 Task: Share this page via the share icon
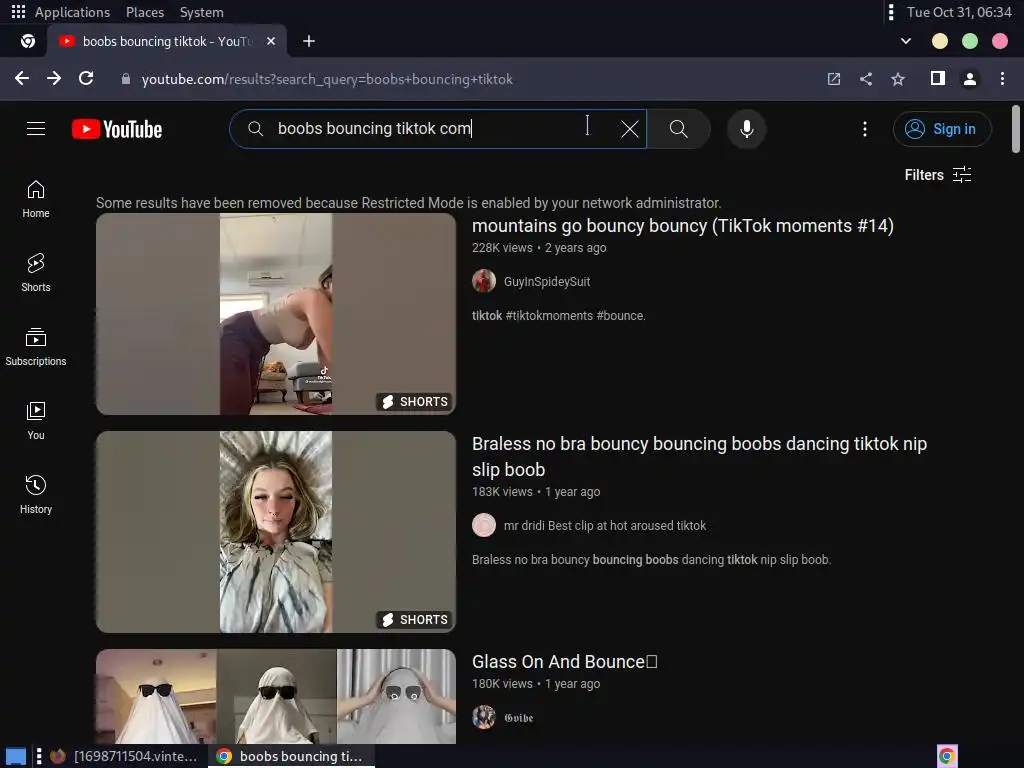pyautogui.click(x=866, y=79)
